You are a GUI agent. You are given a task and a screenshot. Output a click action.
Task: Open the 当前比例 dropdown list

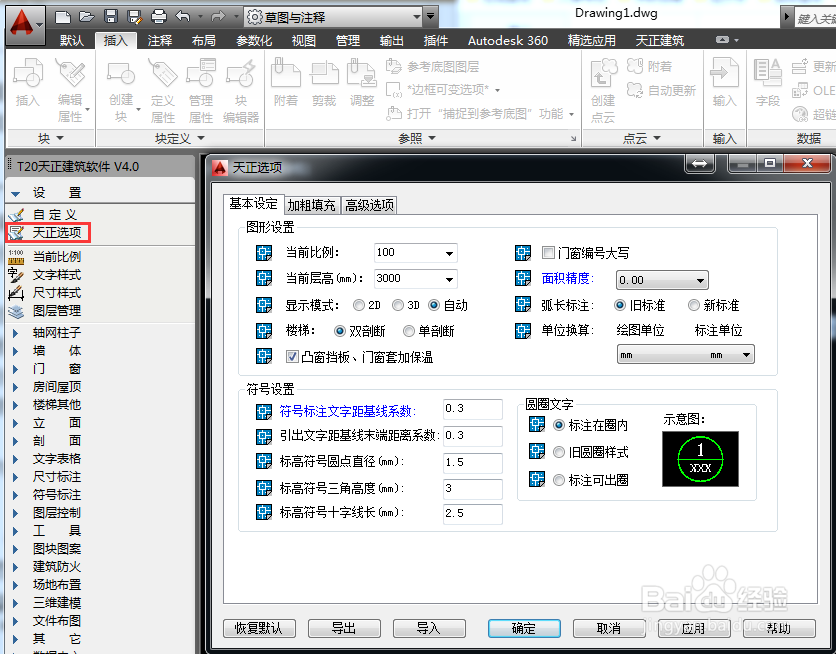point(449,253)
